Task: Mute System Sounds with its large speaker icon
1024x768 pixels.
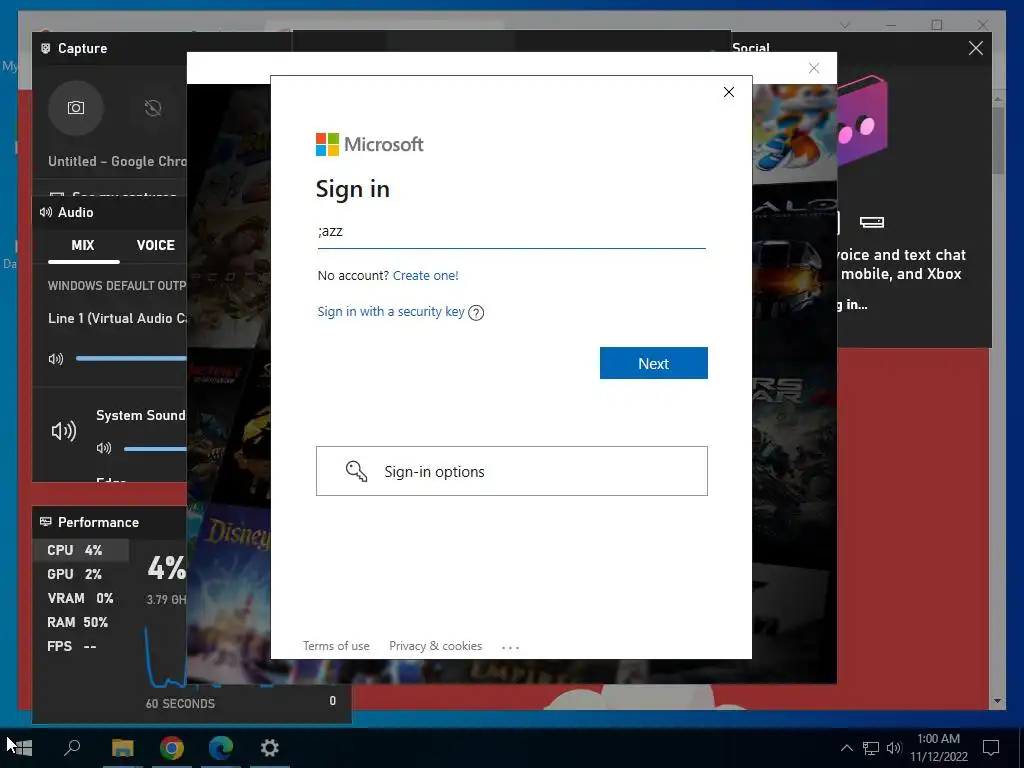Action: point(64,430)
